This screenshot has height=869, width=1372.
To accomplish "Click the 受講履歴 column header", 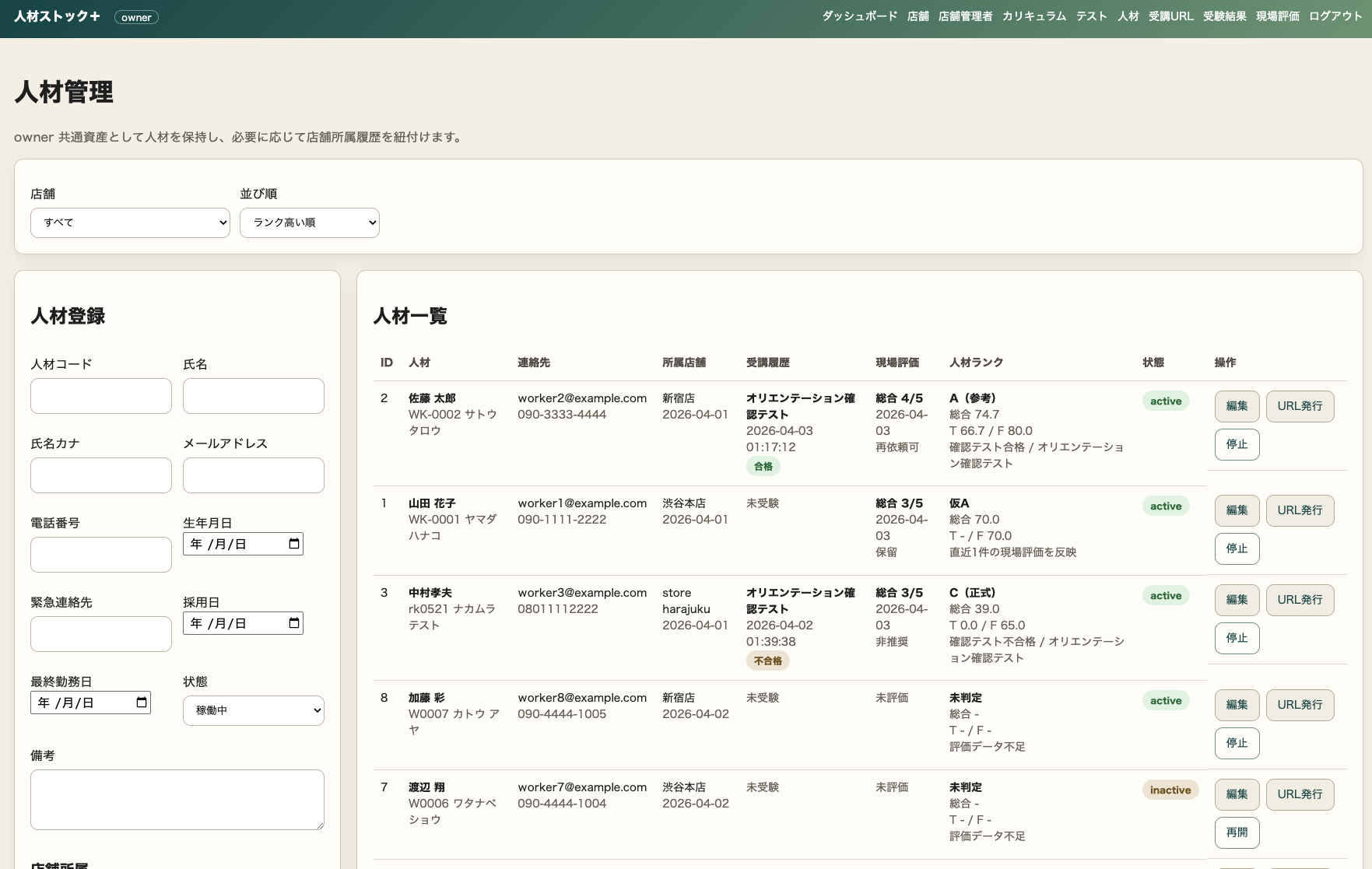I will click(x=768, y=363).
